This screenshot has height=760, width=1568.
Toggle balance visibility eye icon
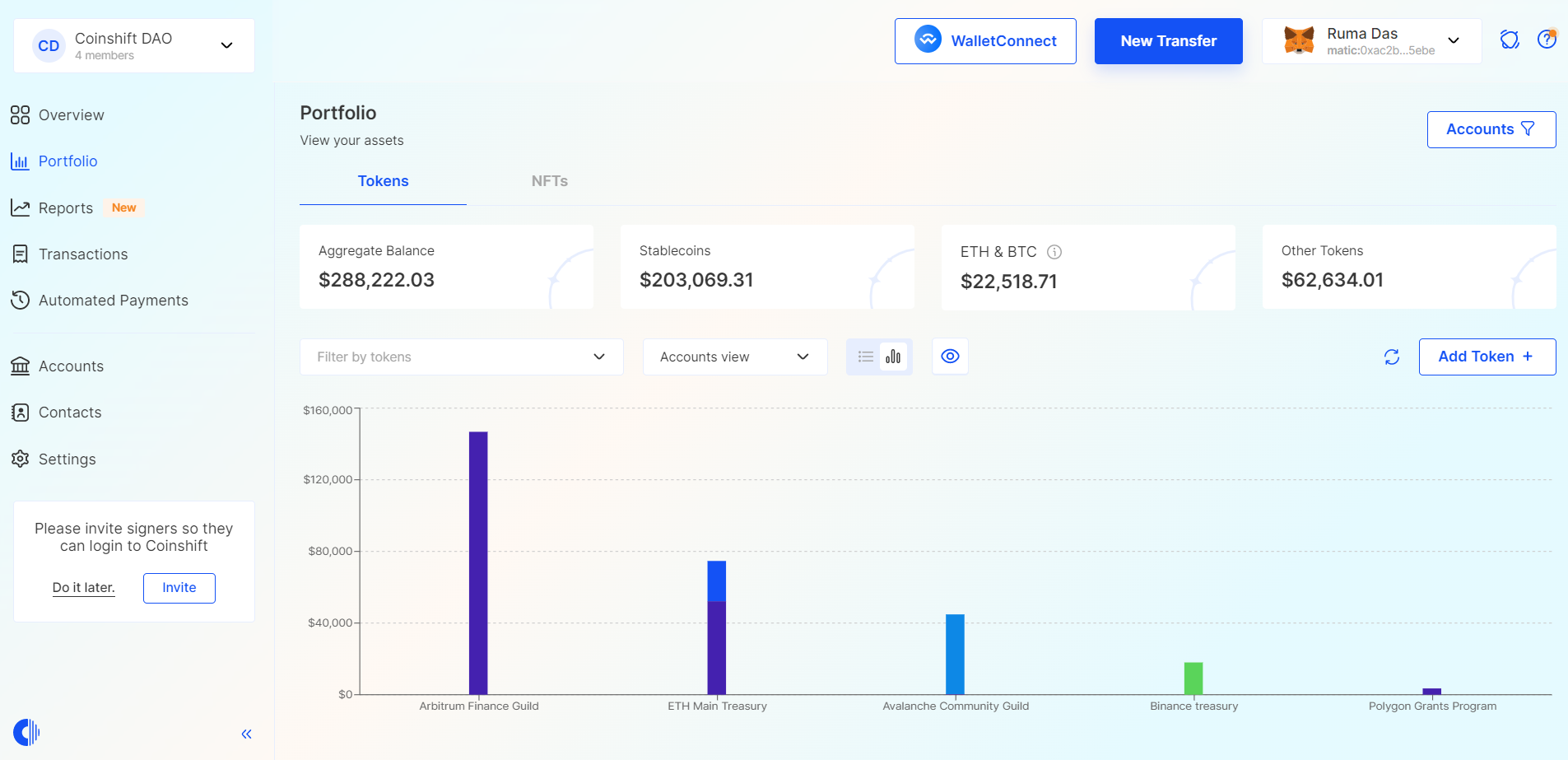pyautogui.click(x=950, y=357)
